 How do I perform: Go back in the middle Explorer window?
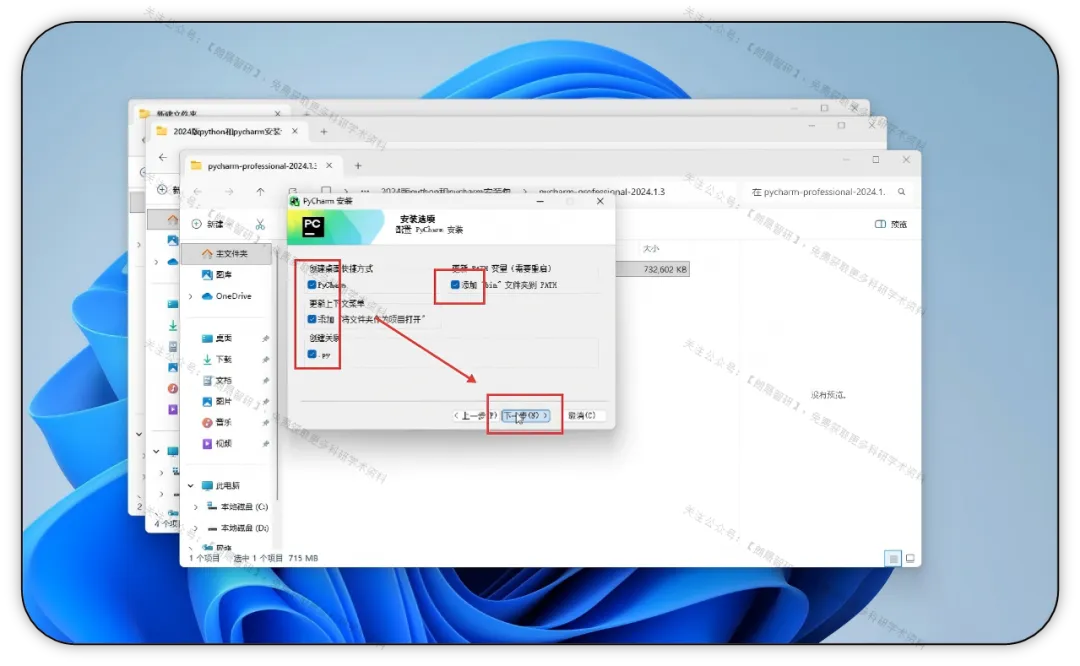coord(163,158)
